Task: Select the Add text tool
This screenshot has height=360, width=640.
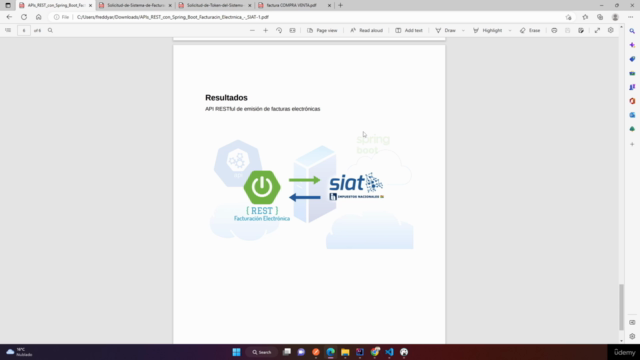Action: [x=409, y=30]
